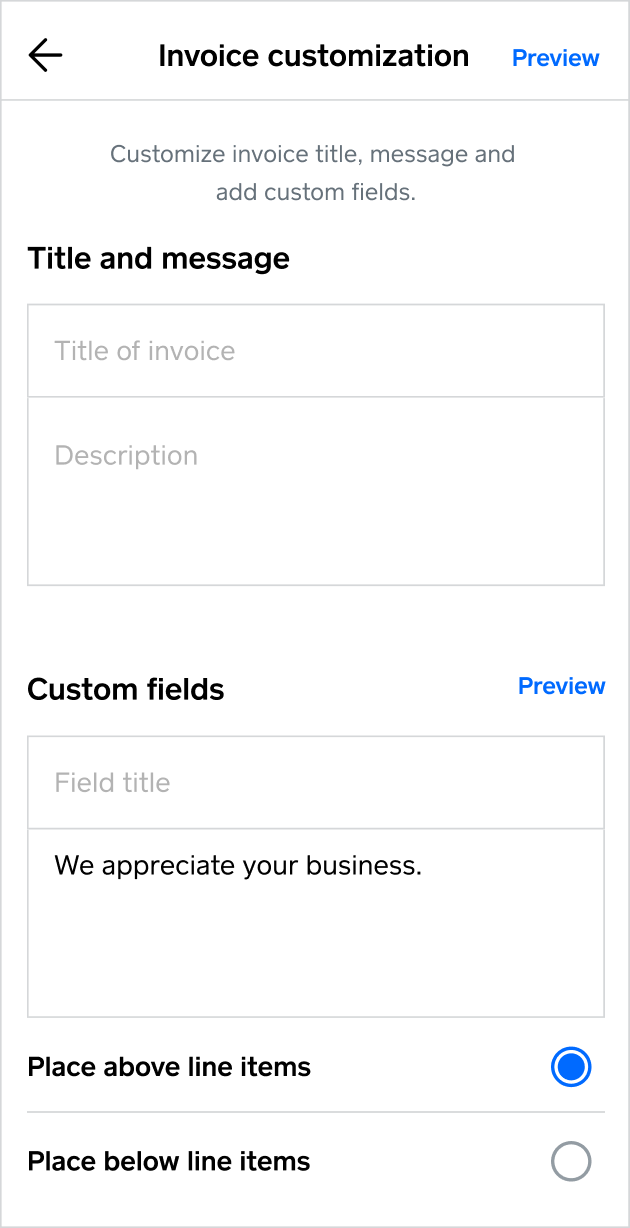Choose 'Place below line items' option

(571, 1161)
